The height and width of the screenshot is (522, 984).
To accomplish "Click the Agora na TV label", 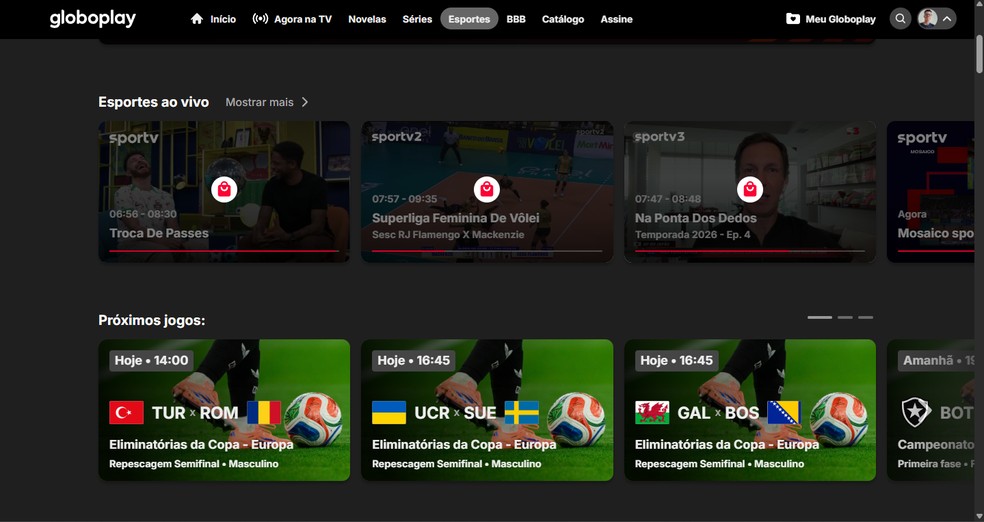I will (x=302, y=19).
